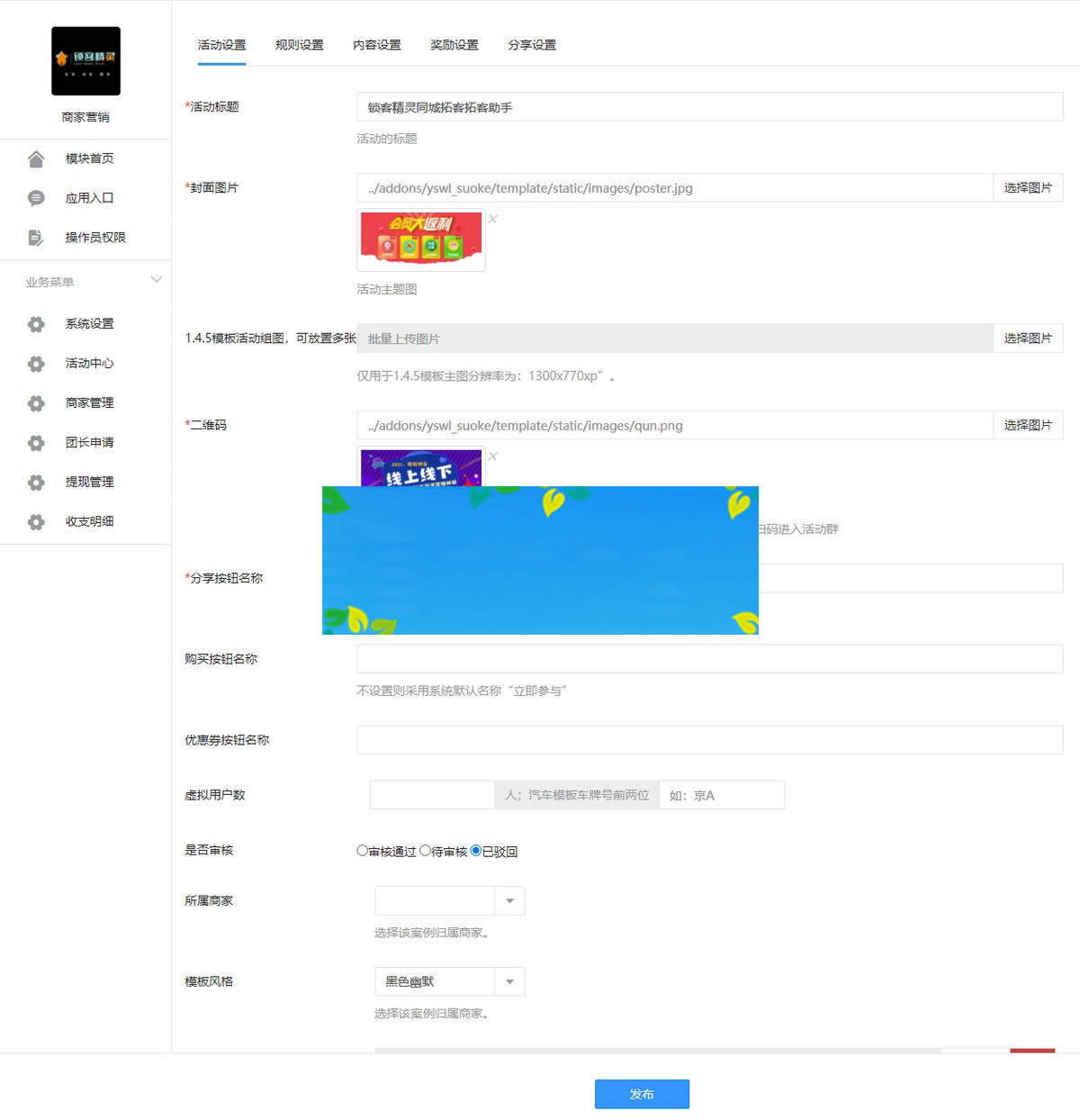The height and width of the screenshot is (1120, 1080).
Task: Click the 虚拟用户数 input field
Action: [x=432, y=794]
